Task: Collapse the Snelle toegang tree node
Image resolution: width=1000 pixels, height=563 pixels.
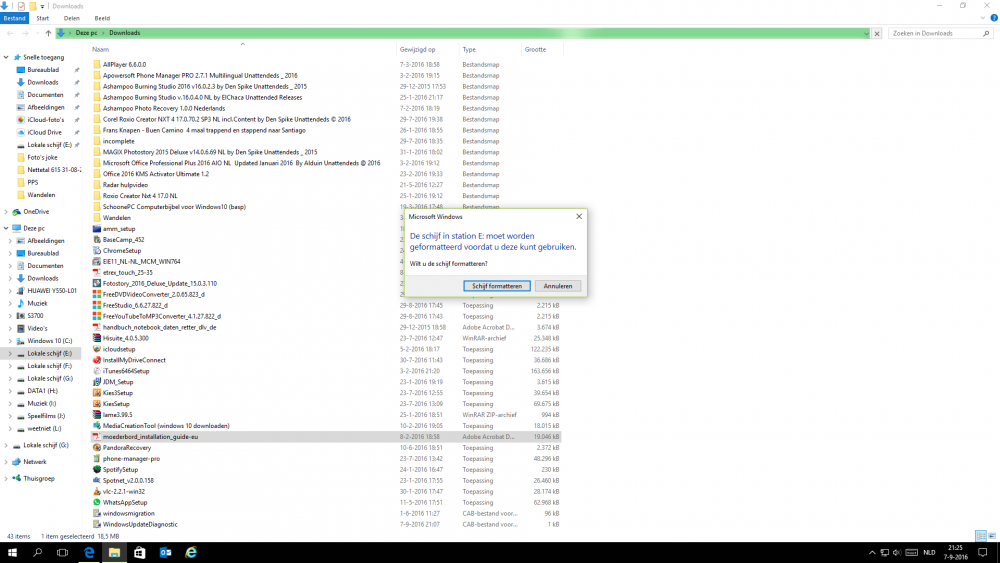Action: 6,57
